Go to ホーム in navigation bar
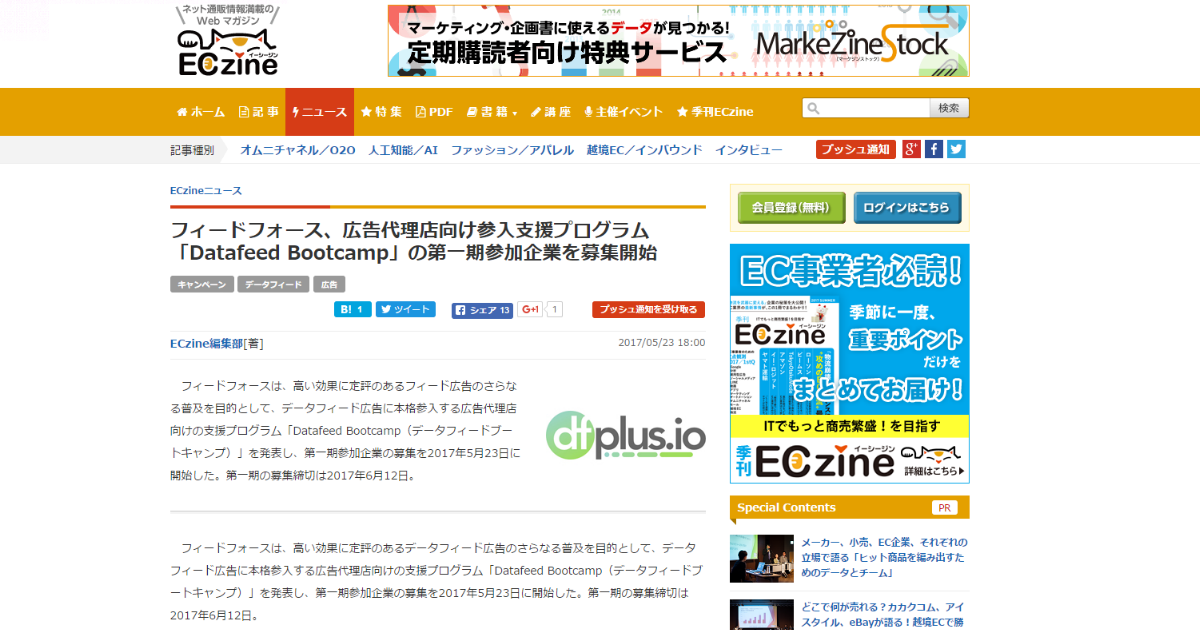1200x630 pixels. 200,112
